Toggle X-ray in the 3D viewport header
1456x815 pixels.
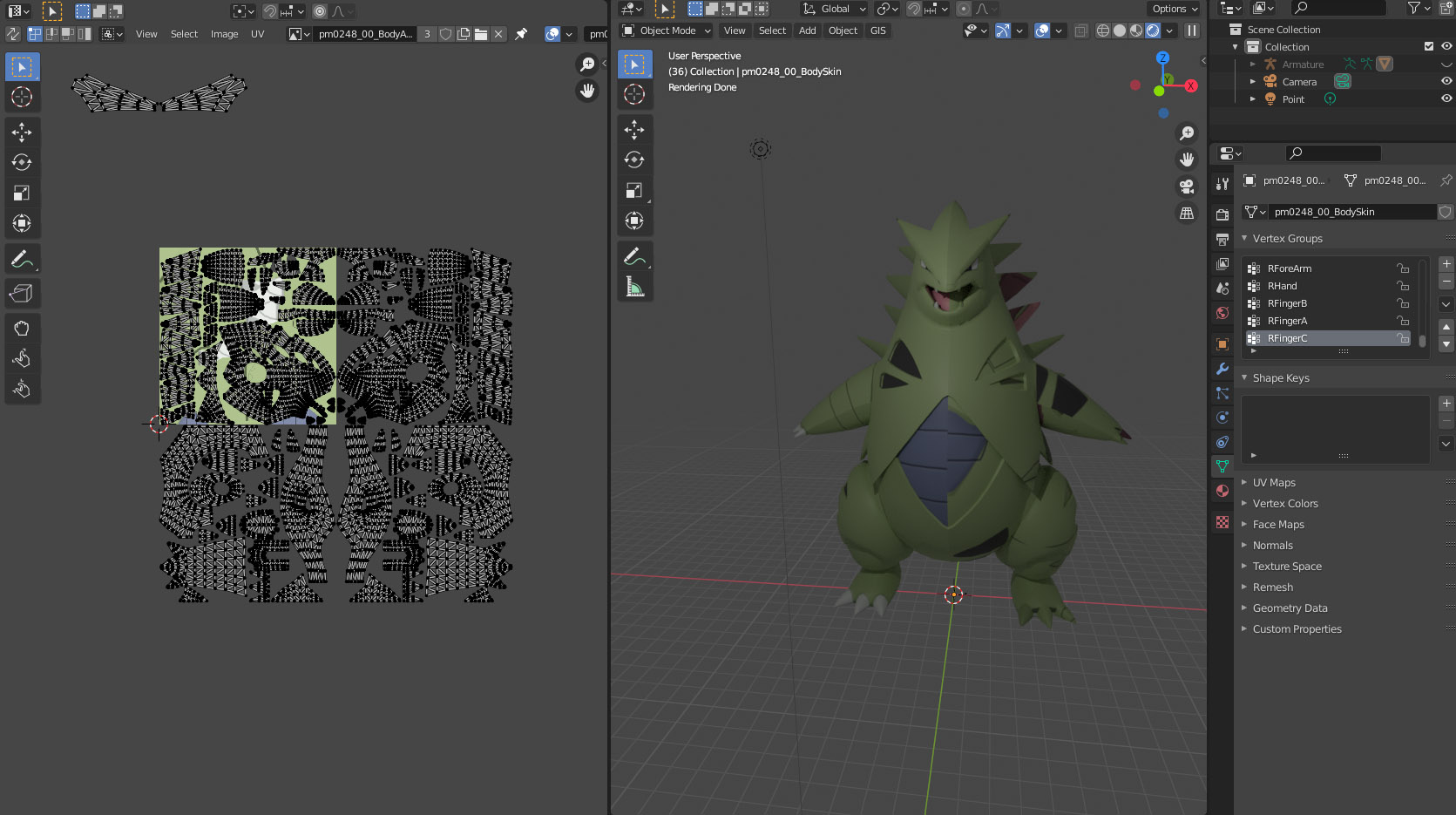(1081, 31)
